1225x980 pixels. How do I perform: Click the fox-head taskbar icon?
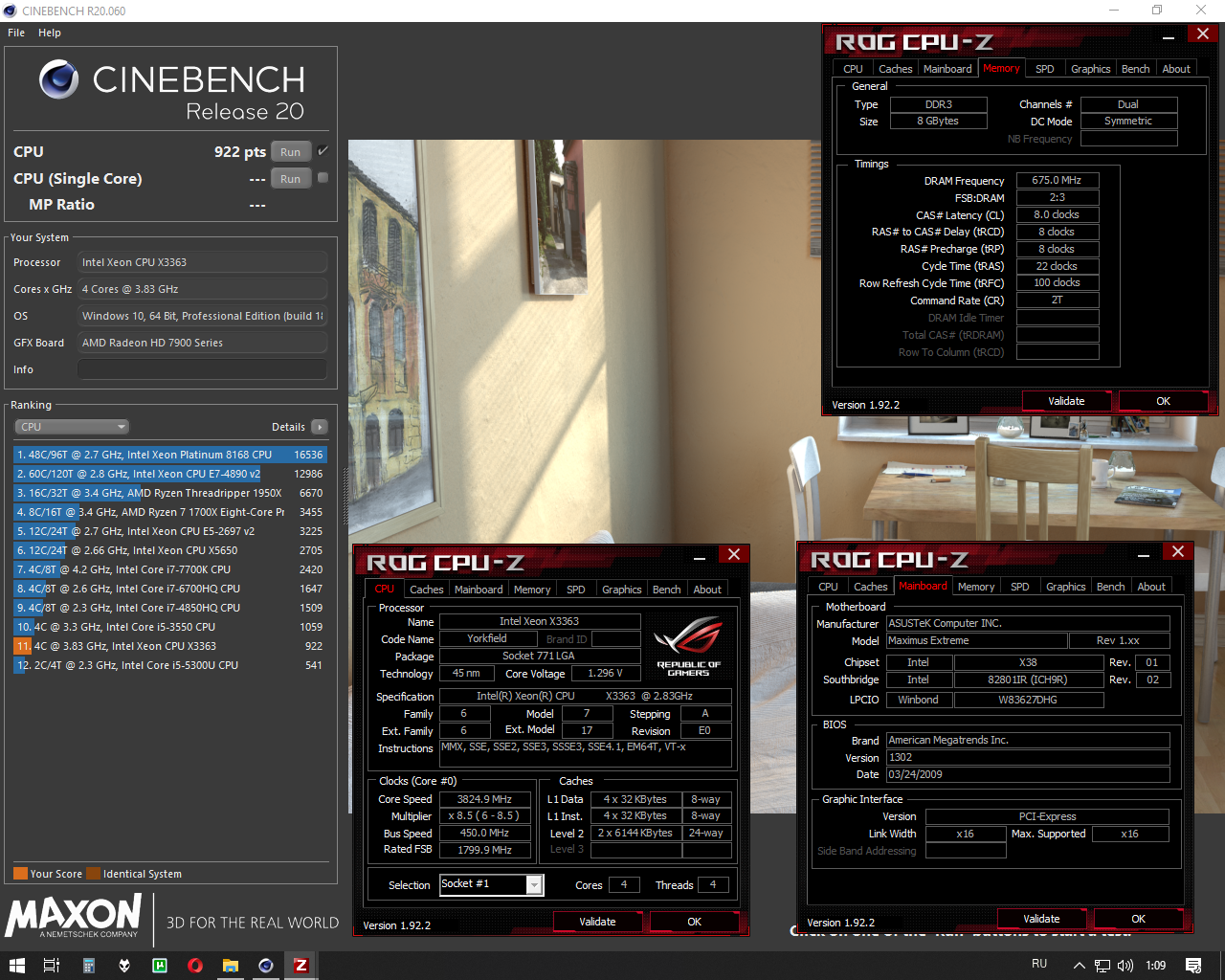click(x=124, y=965)
